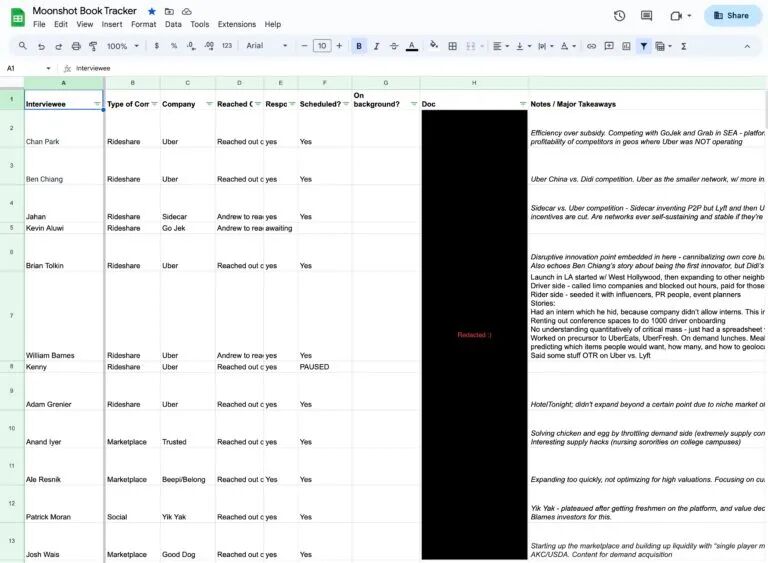
Task: Open the fill color picker
Action: pyautogui.click(x=434, y=46)
